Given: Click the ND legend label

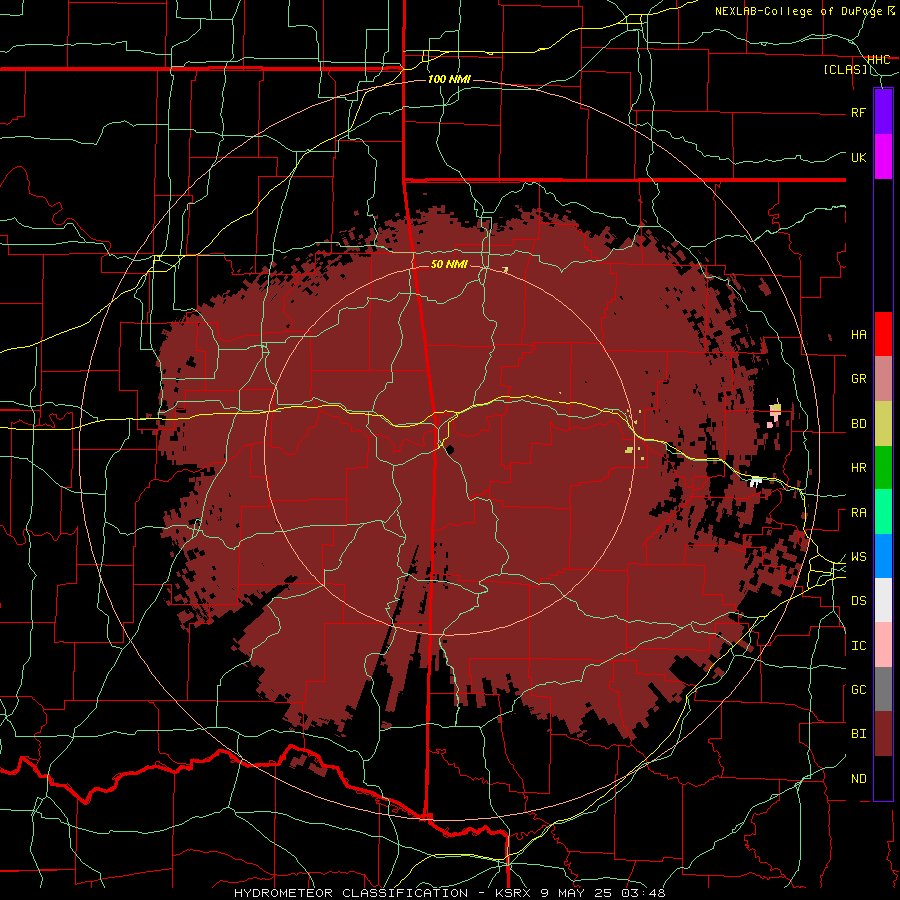Looking at the screenshot, I should (859, 779).
